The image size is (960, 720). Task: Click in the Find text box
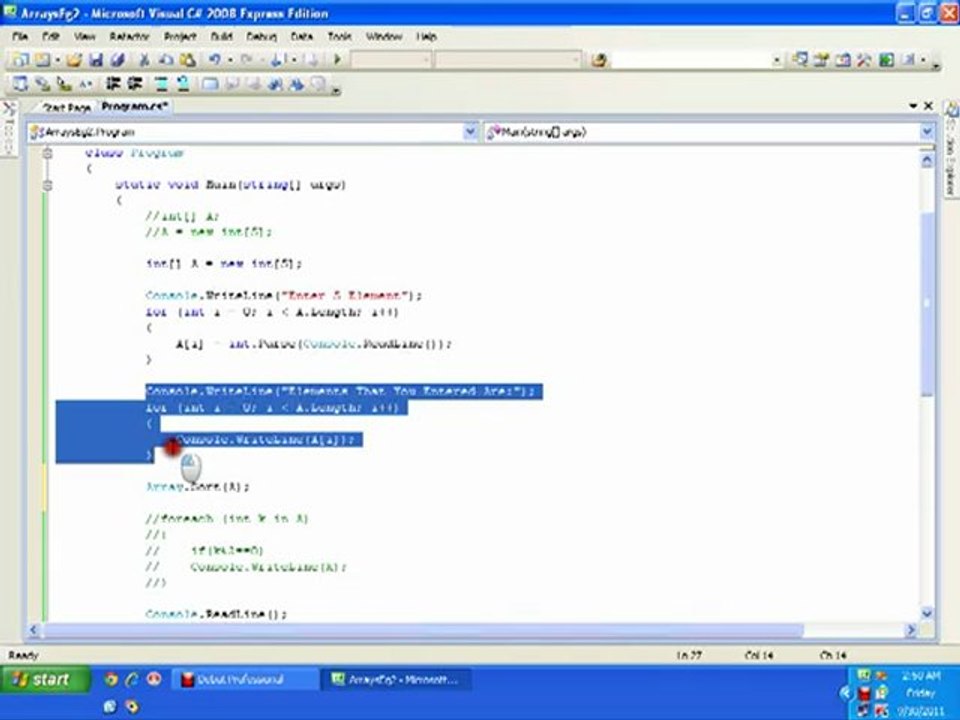coord(691,59)
